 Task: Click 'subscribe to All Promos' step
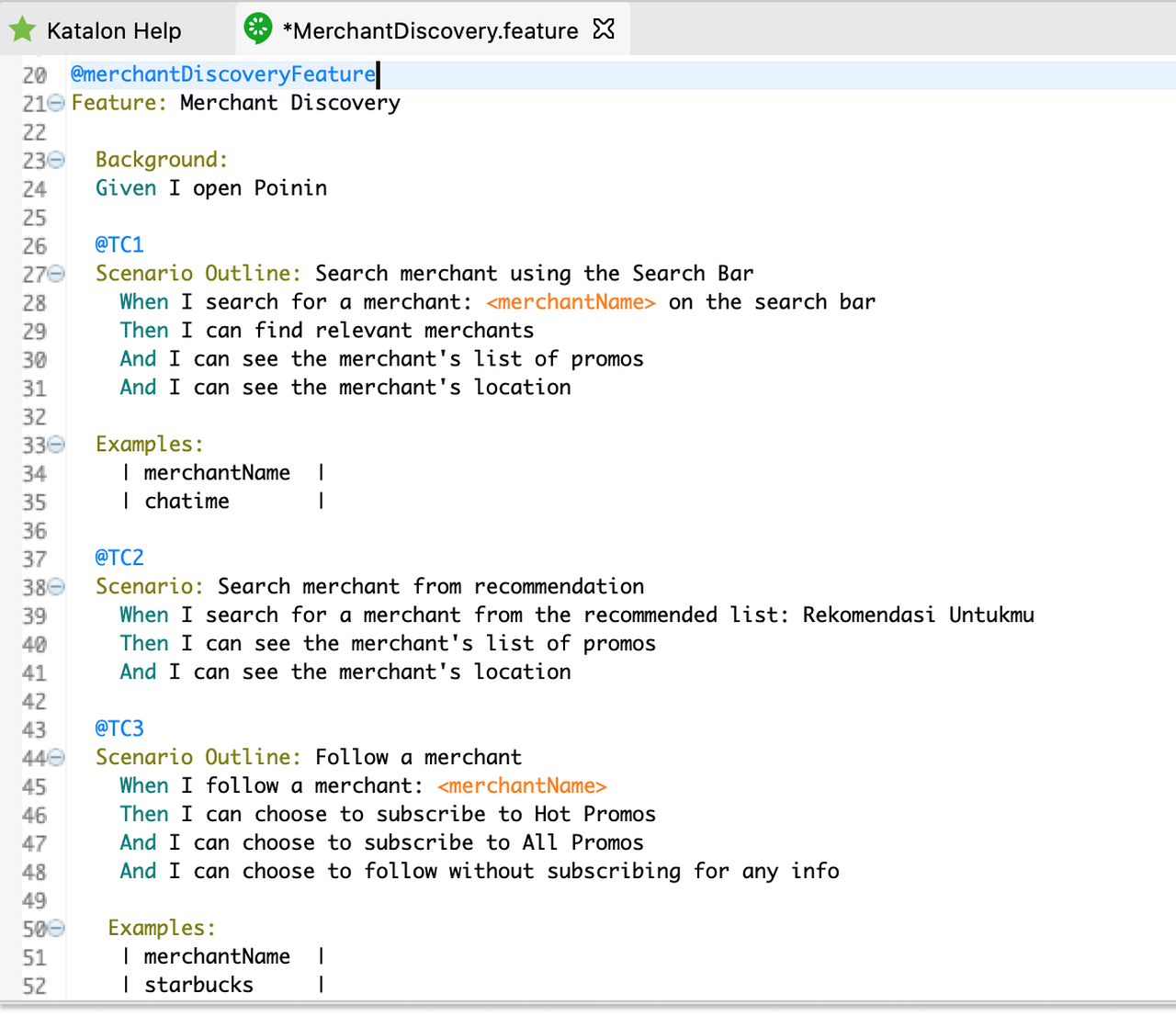381,843
